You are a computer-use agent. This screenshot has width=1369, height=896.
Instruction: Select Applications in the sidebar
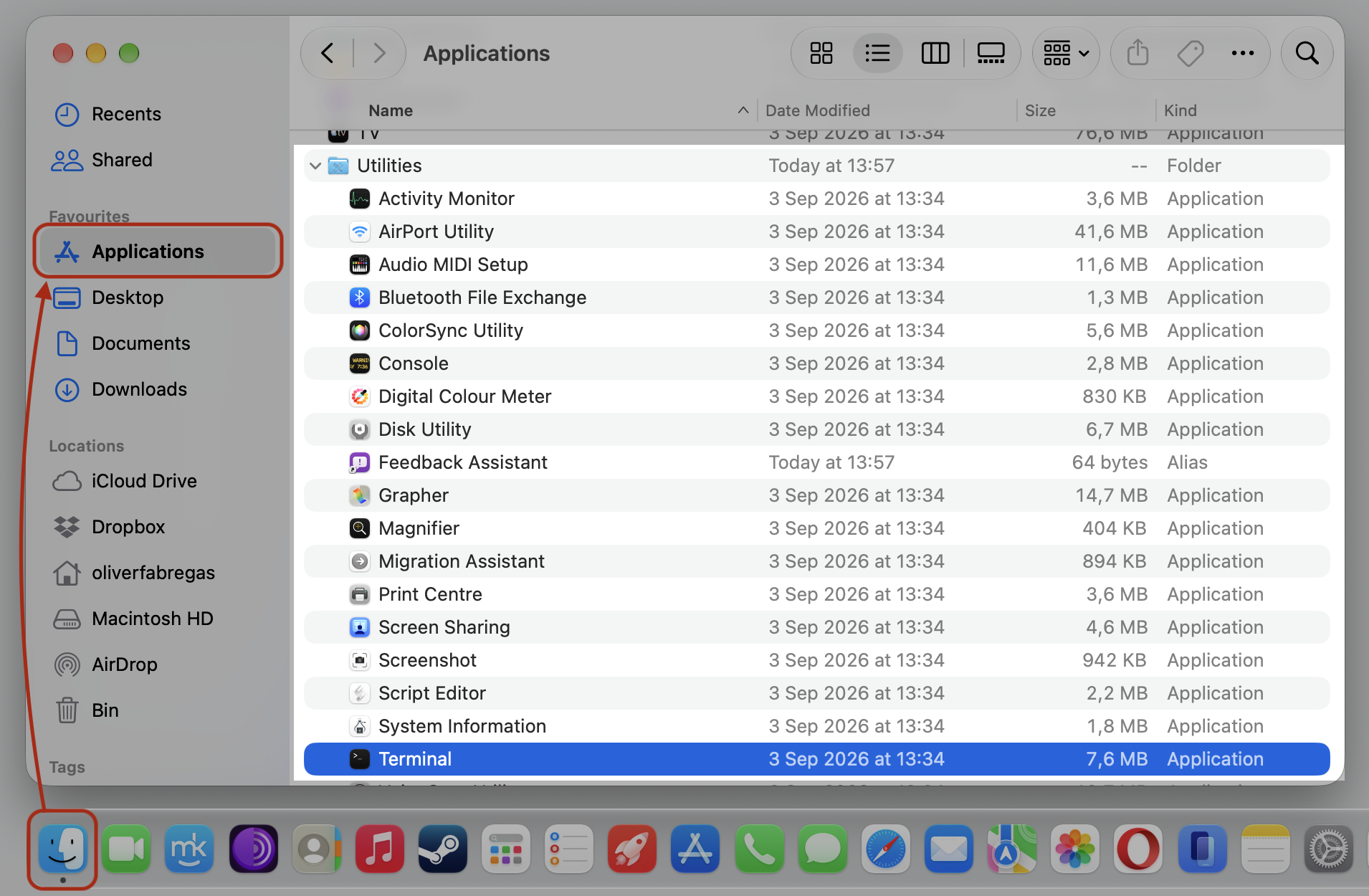click(x=157, y=251)
